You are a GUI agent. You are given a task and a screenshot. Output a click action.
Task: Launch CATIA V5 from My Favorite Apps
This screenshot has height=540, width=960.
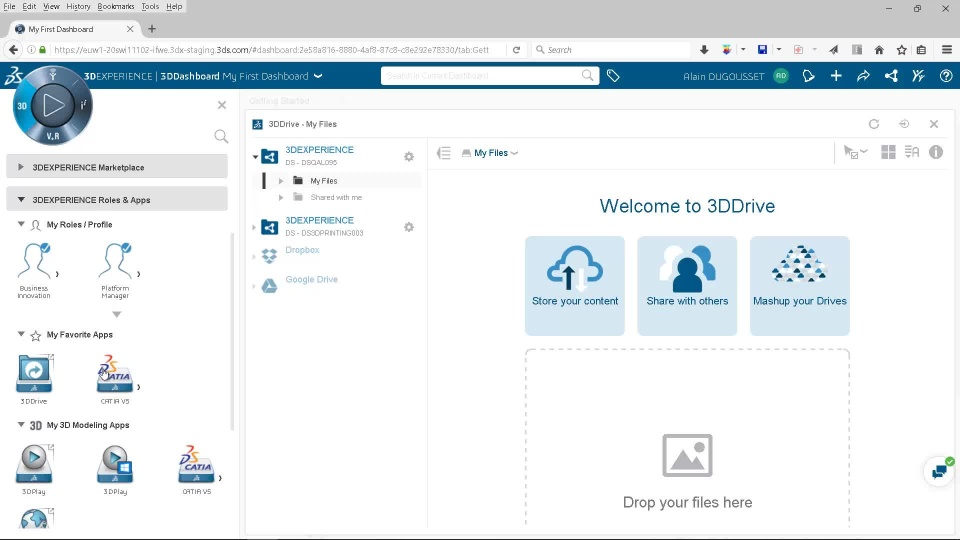pos(114,373)
